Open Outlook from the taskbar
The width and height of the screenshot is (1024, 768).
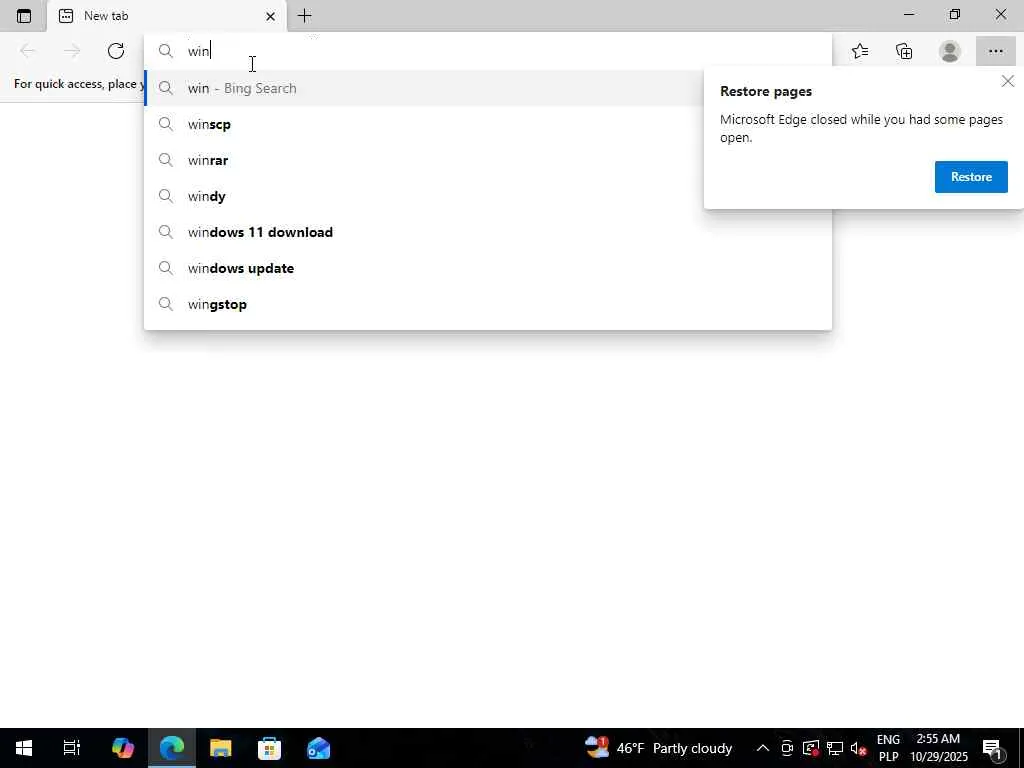318,748
